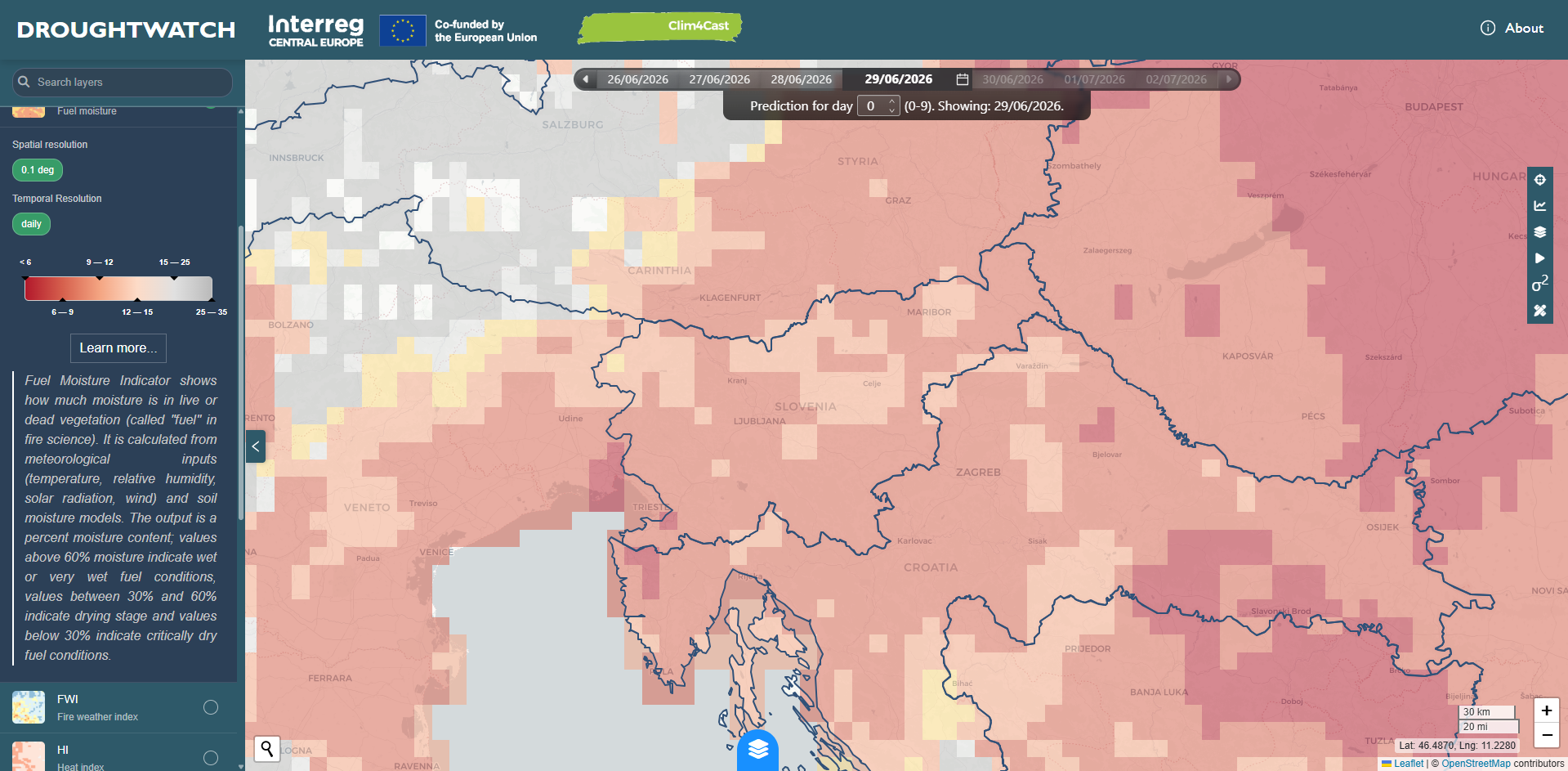Click the European Union flag logo

click(403, 30)
